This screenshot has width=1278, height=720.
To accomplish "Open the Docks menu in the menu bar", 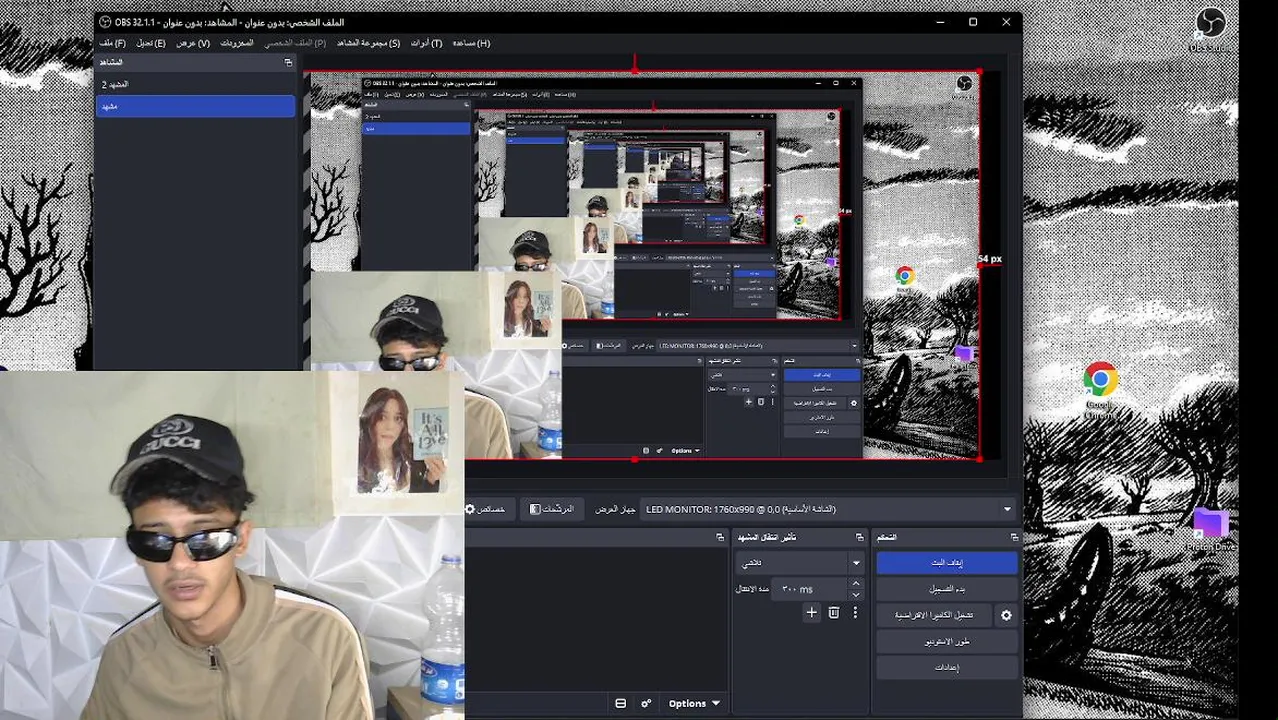I will coord(237,43).
